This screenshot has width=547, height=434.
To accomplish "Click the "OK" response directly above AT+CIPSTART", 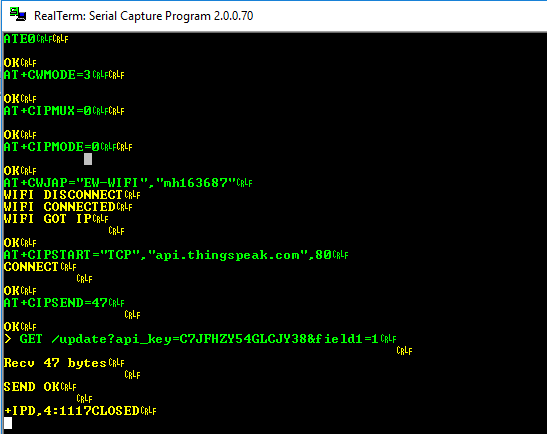I will click(x=20, y=243).
